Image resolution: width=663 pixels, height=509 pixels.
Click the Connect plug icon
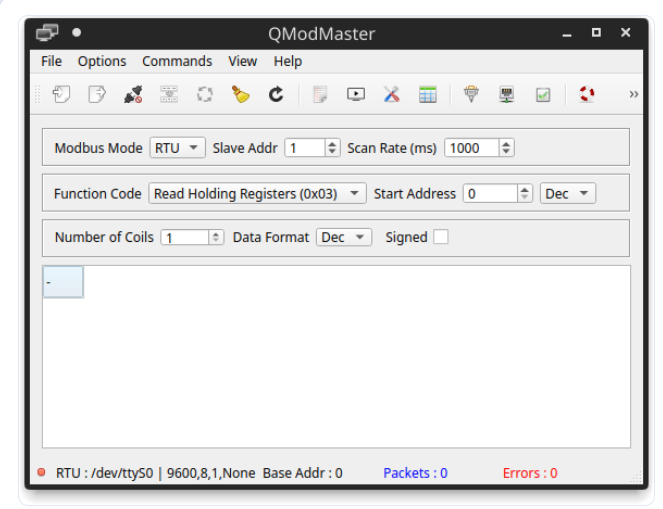point(133,94)
